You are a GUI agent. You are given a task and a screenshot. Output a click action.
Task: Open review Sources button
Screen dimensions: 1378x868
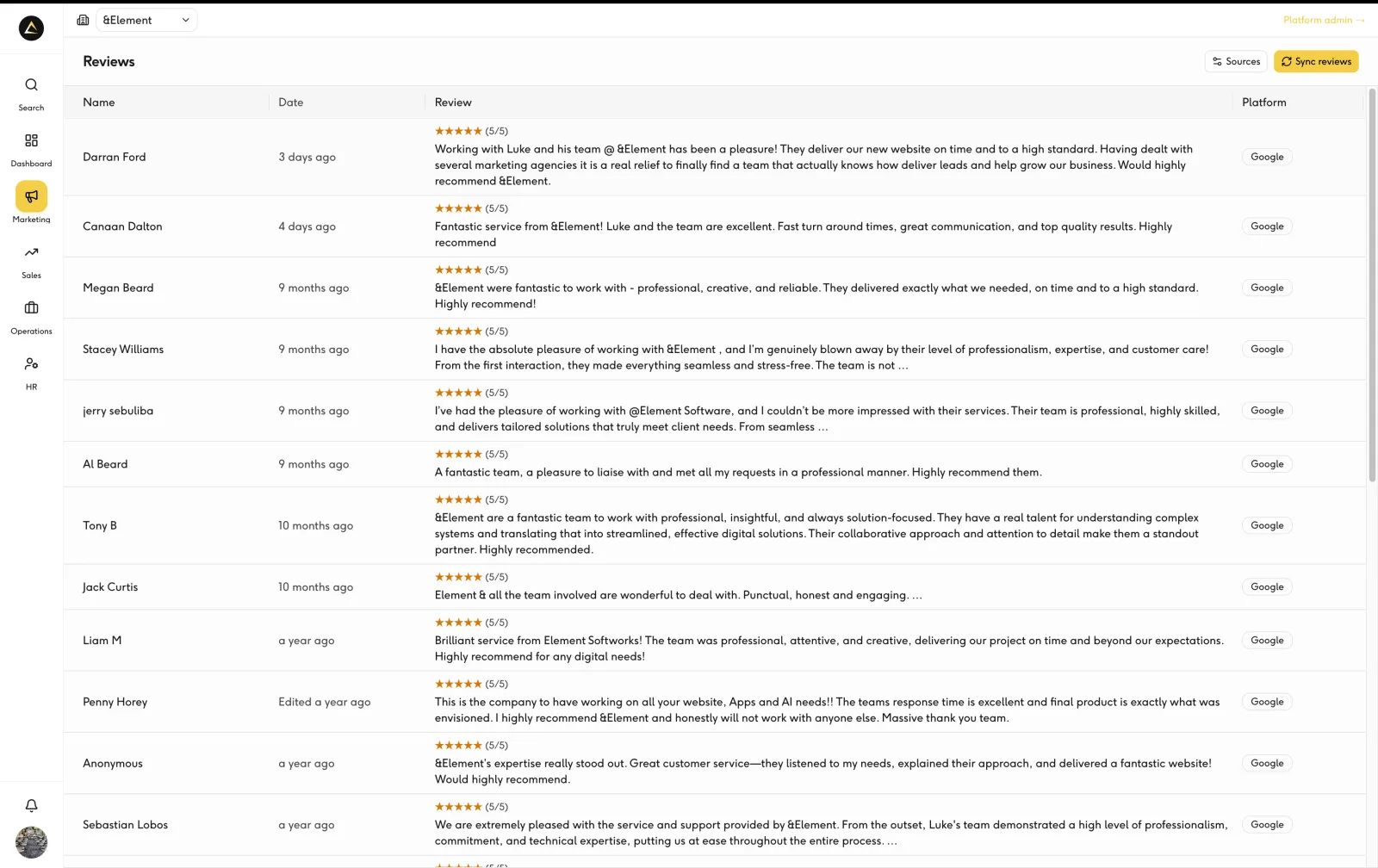point(1236,61)
